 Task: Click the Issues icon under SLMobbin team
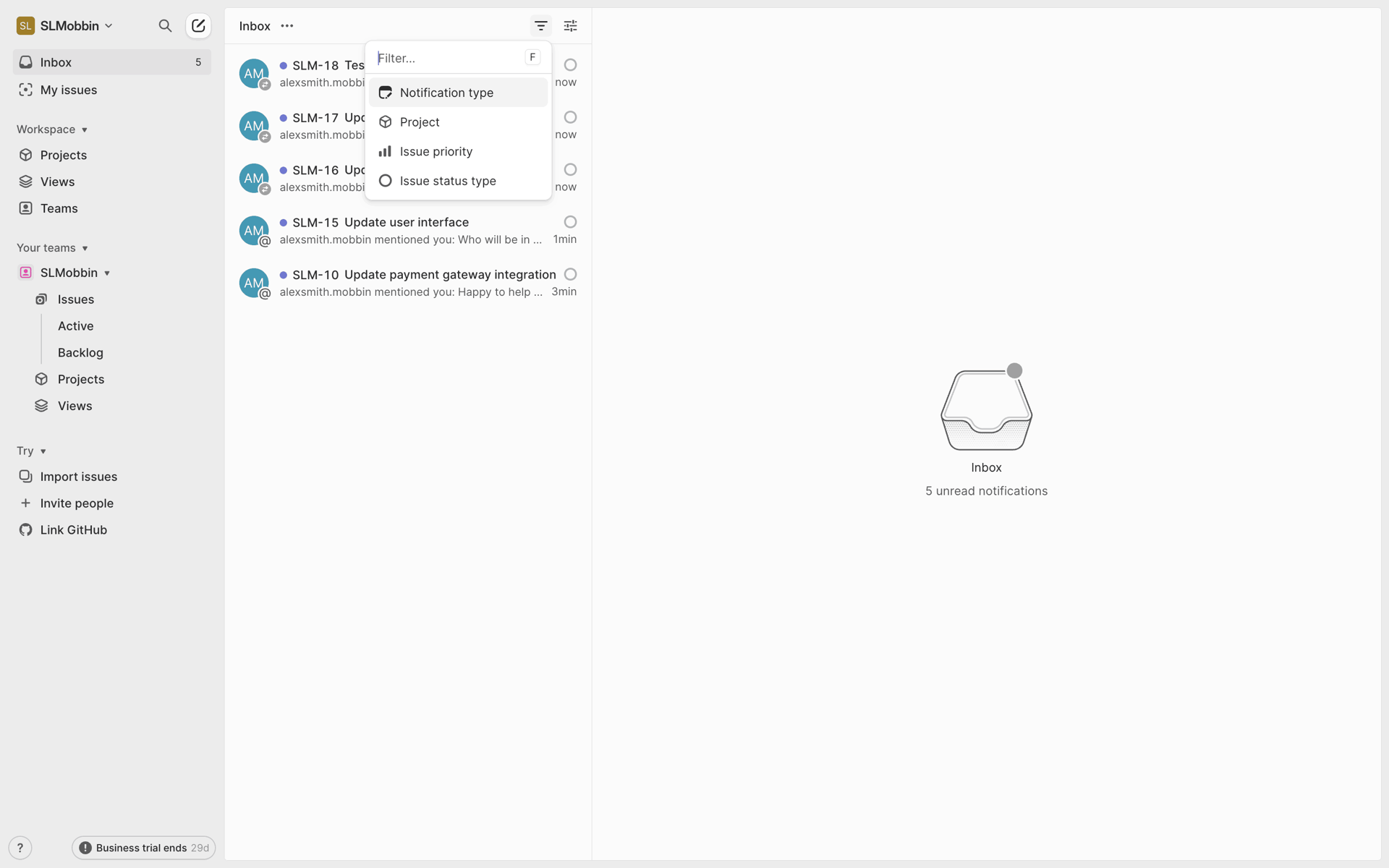[x=42, y=299]
